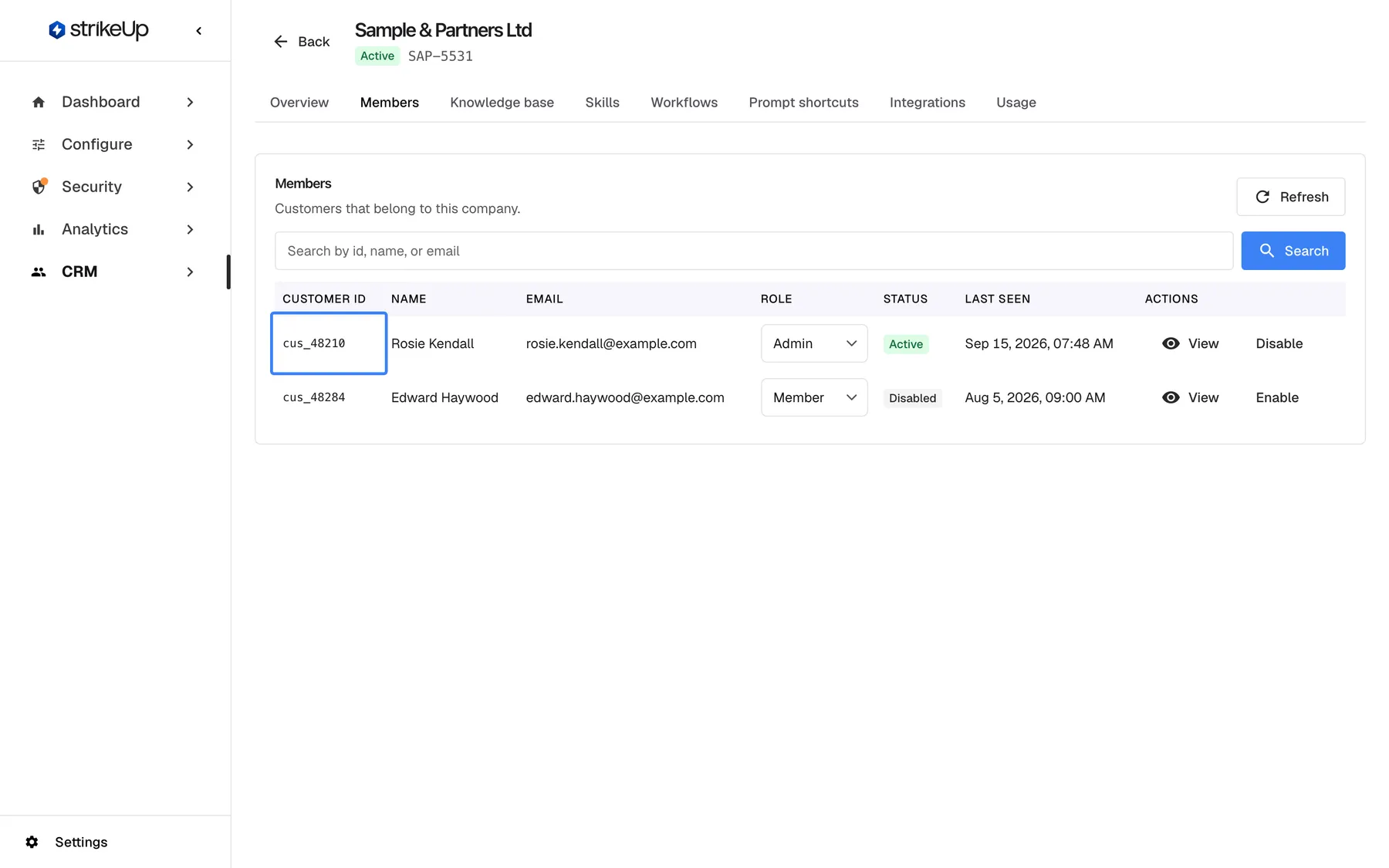This screenshot has height=868, width=1389.
Task: Click the Disabled status badge
Action: tap(912, 398)
